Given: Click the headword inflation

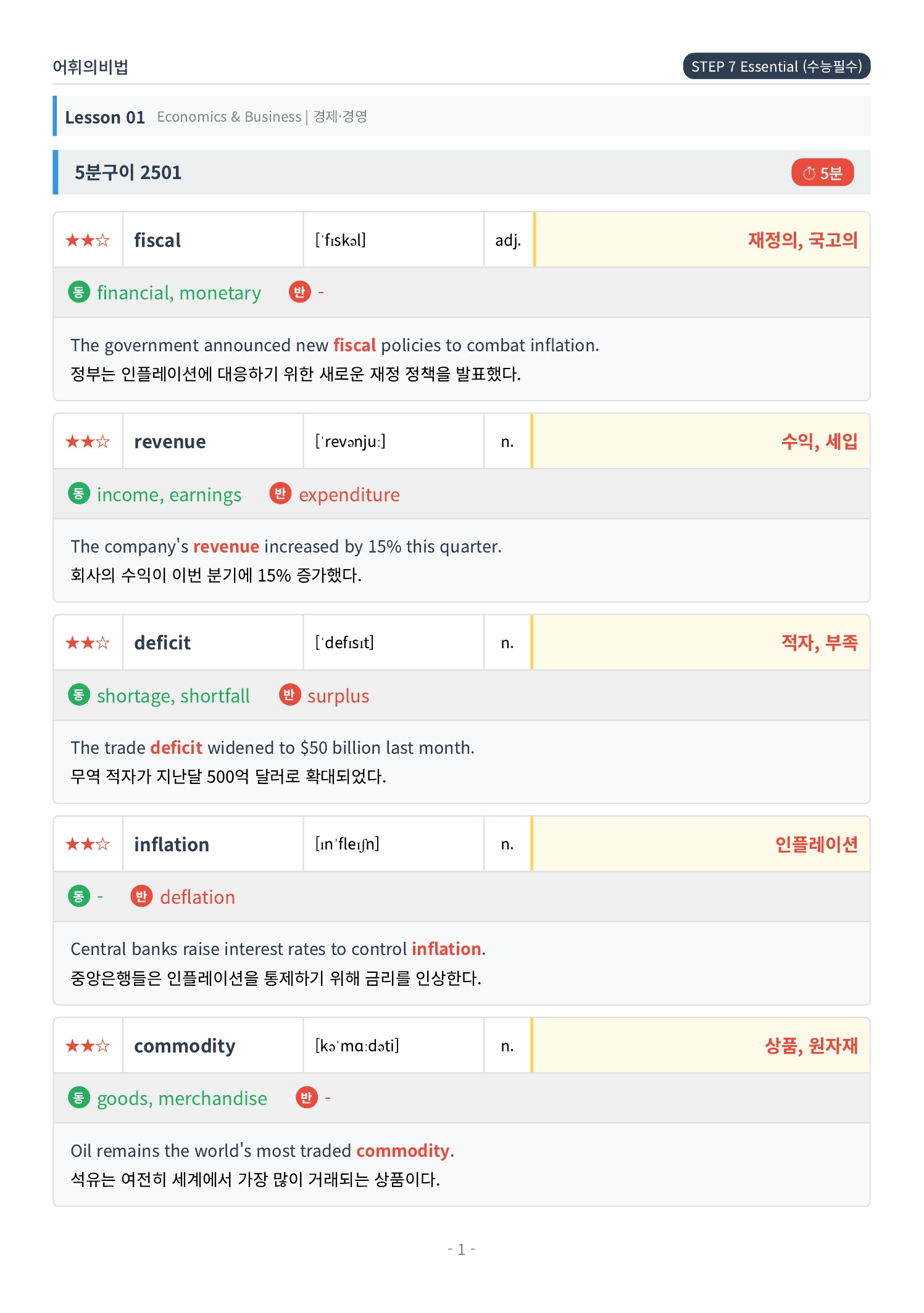Looking at the screenshot, I should [x=172, y=844].
